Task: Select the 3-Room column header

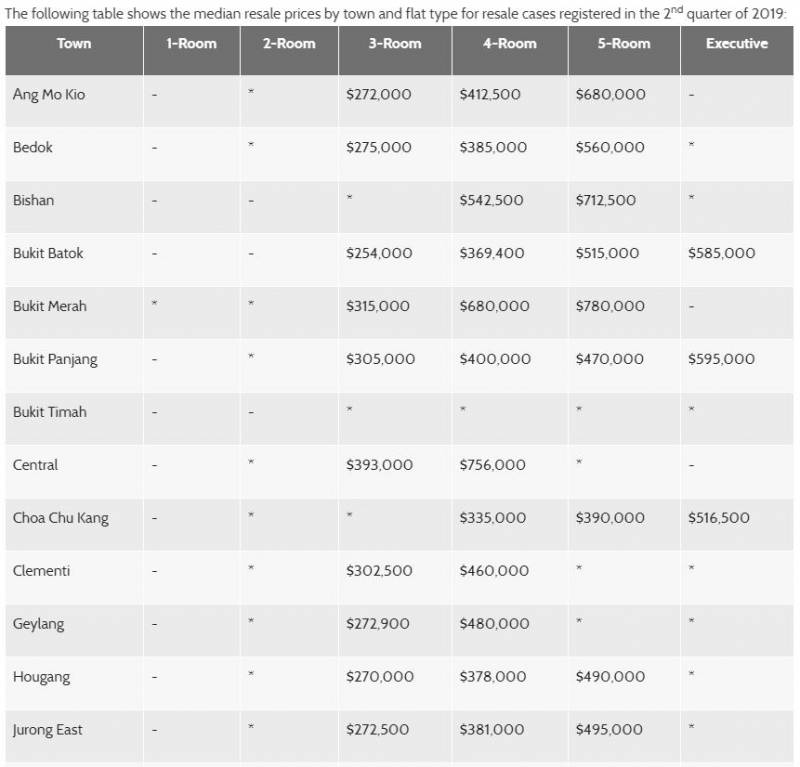Action: [395, 44]
